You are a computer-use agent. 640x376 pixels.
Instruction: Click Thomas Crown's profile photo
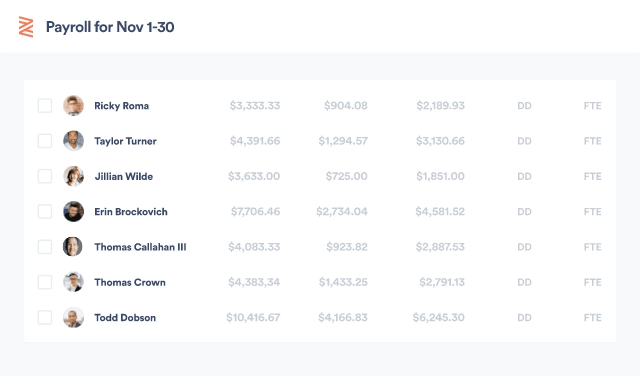coord(73,282)
